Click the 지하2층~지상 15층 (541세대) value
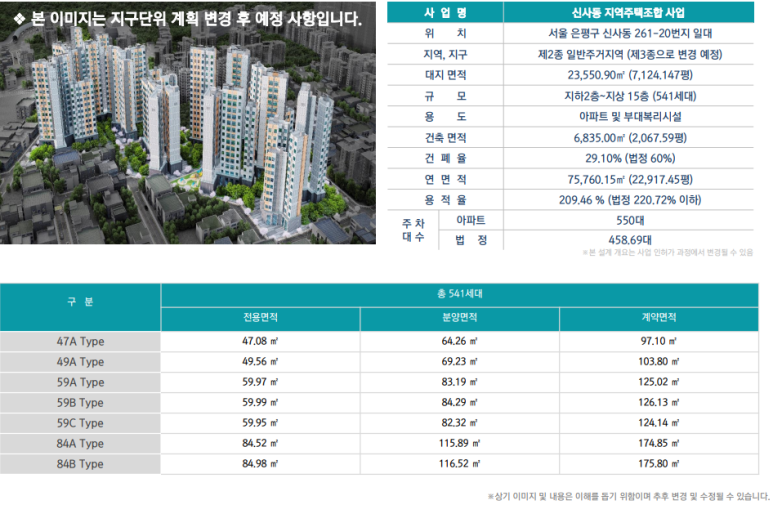 tap(630, 96)
